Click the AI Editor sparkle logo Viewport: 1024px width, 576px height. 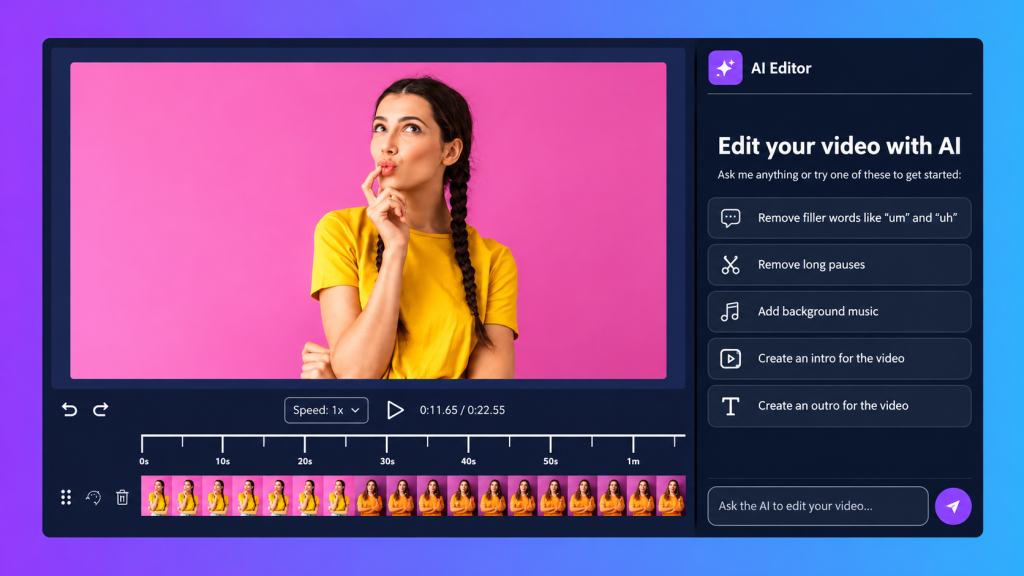tap(725, 68)
